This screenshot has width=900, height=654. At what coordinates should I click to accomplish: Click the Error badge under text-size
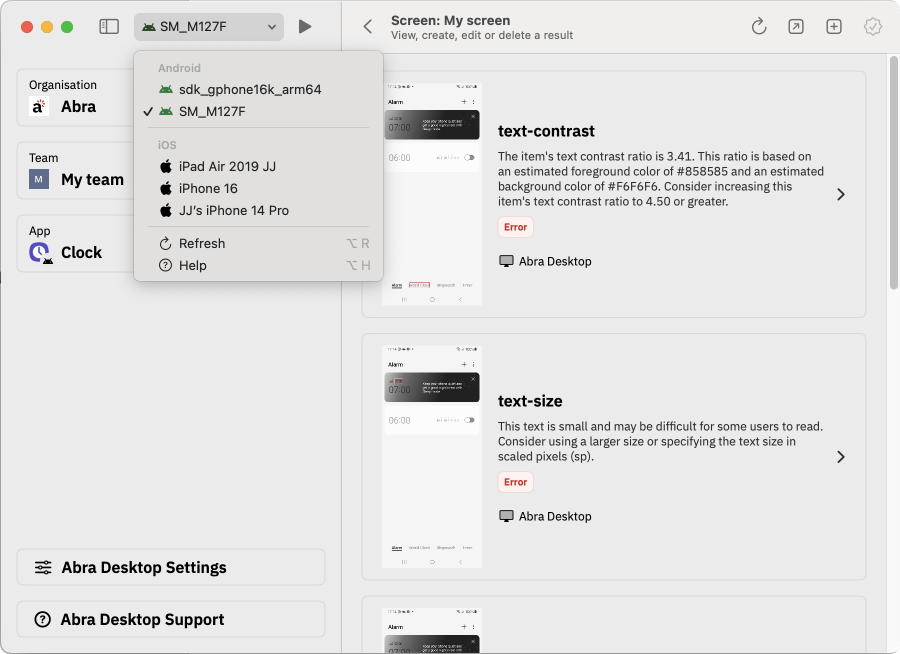tap(515, 482)
